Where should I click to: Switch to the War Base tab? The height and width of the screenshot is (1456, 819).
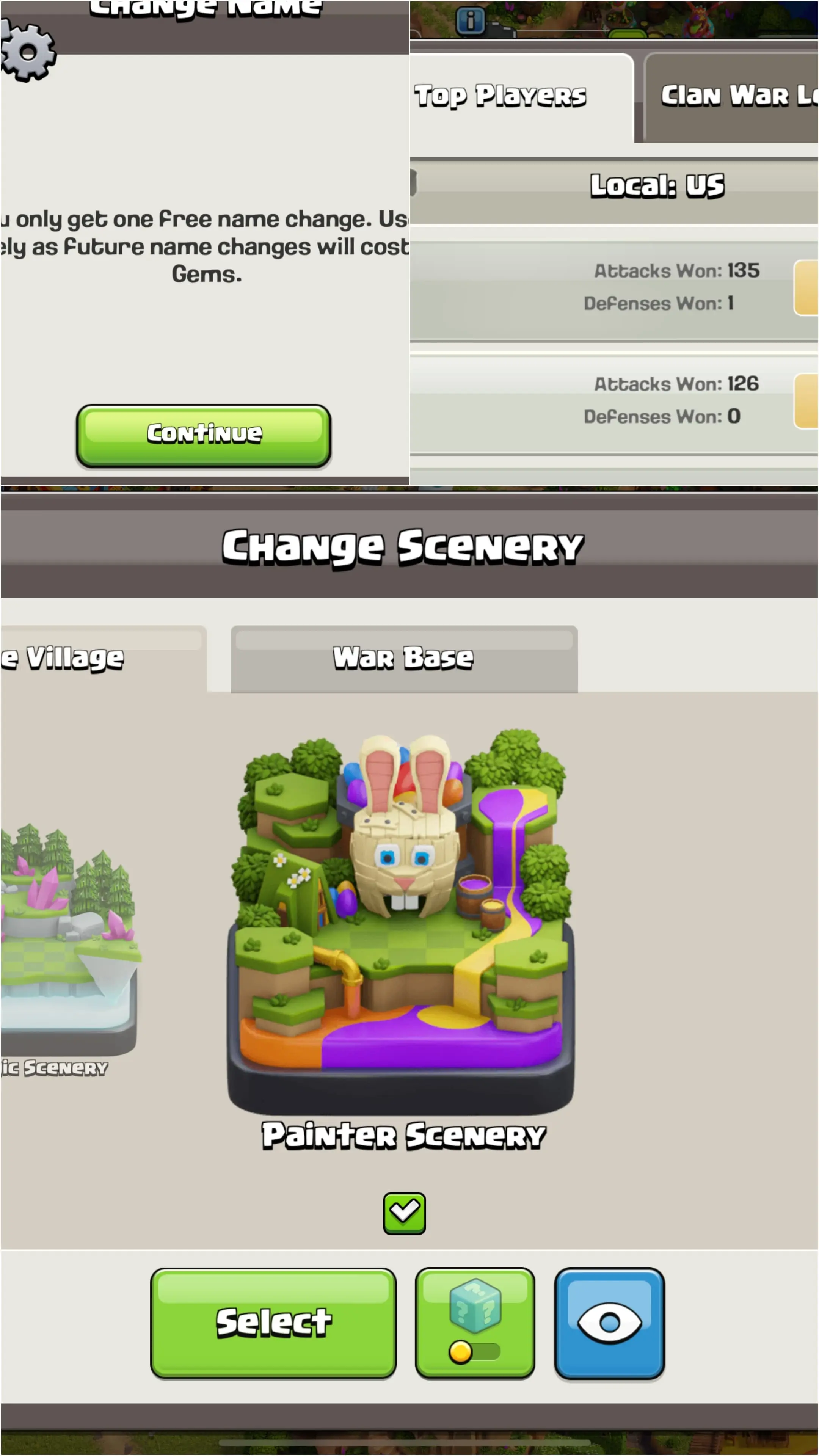click(x=404, y=659)
